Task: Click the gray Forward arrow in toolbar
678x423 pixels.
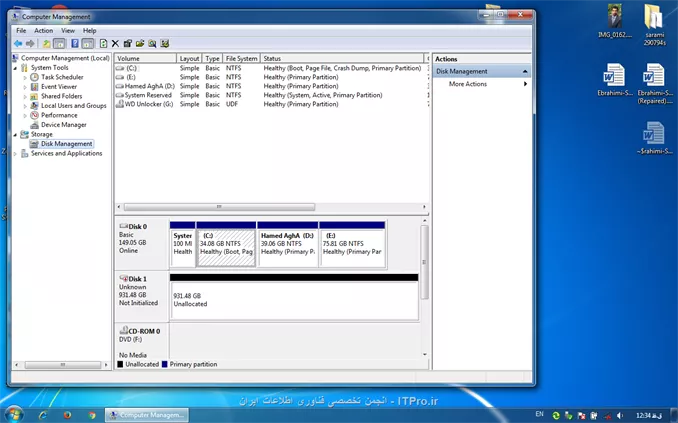Action: (30, 43)
